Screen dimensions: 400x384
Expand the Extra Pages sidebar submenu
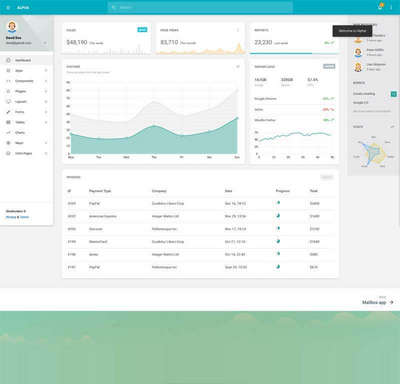(x=46, y=153)
